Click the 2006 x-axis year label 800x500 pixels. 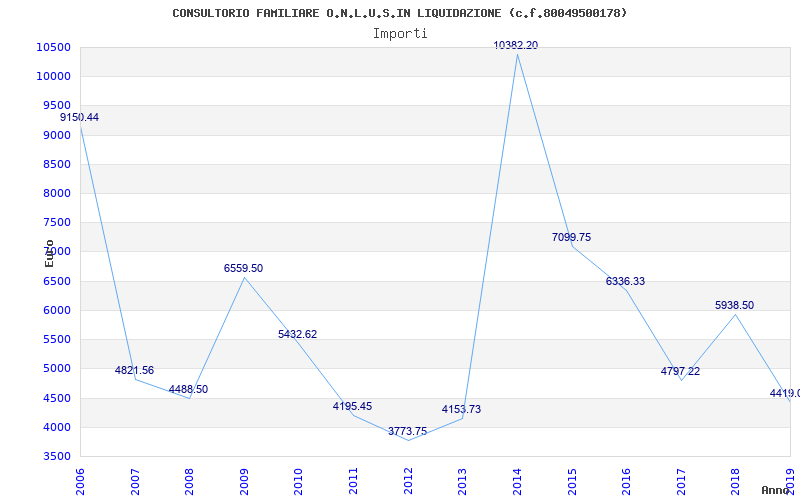coord(80,481)
